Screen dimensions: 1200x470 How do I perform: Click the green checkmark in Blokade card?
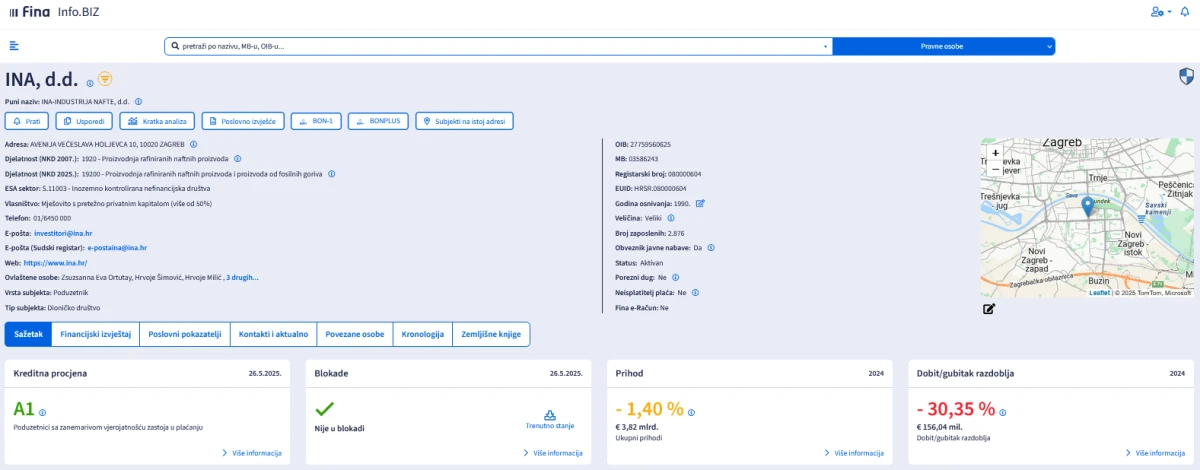click(324, 408)
